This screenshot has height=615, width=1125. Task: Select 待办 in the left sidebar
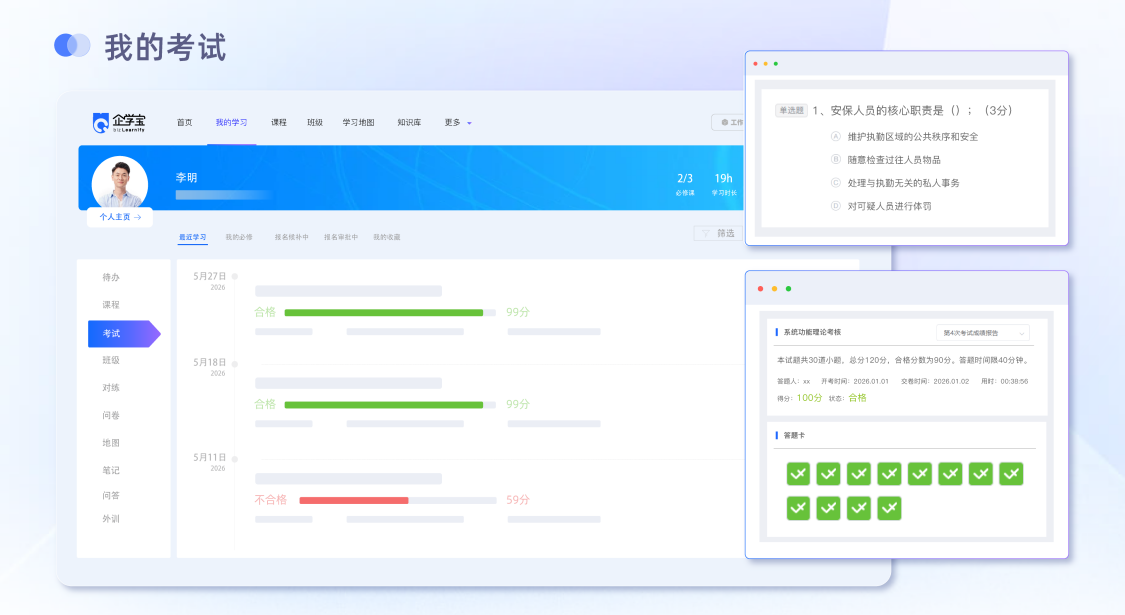tap(110, 277)
